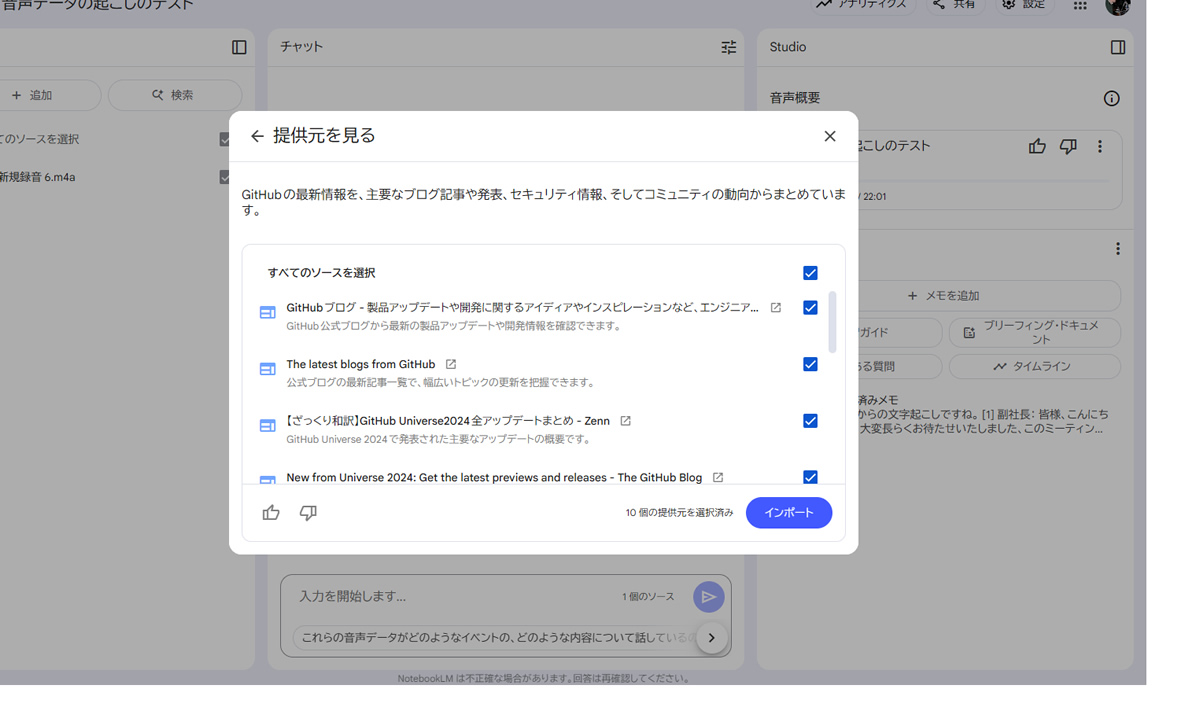The height and width of the screenshot is (704, 1200).
Task: Uncheck The latest blogs from GitHub source
Action: (x=810, y=364)
